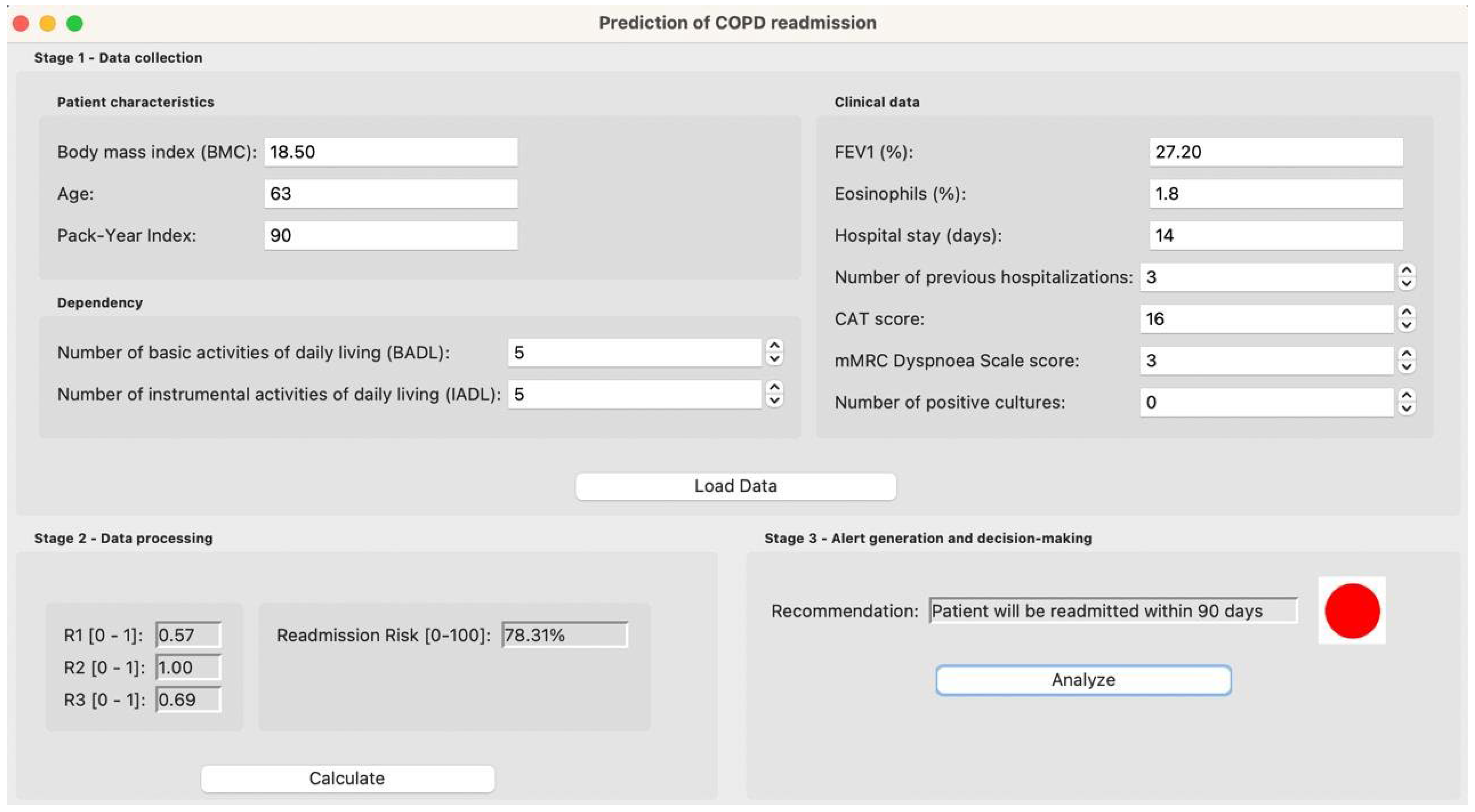Focus the Eosinophils (%) field
This screenshot has width=1475, height=812.
(1276, 193)
